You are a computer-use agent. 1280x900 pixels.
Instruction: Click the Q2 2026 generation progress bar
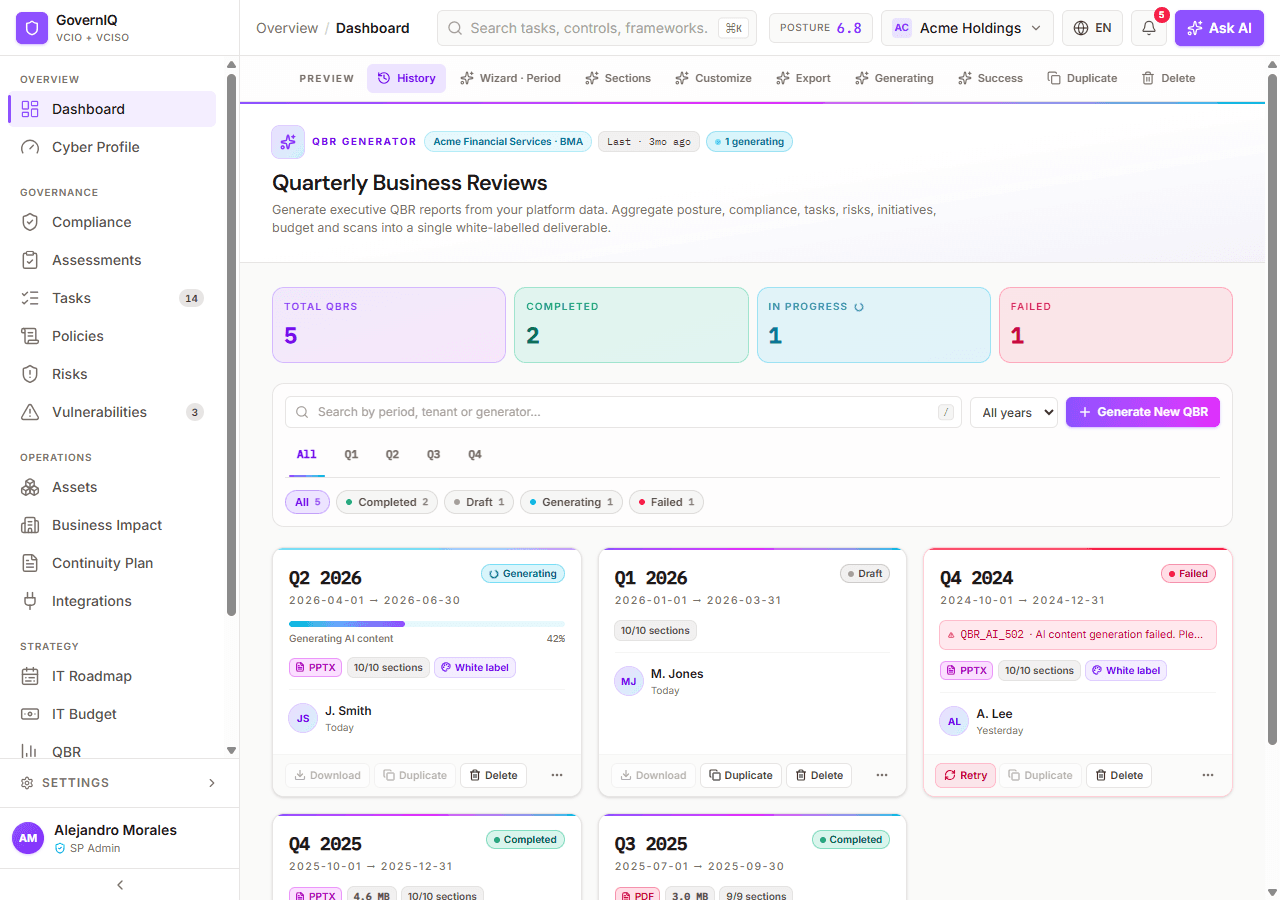tap(427, 624)
